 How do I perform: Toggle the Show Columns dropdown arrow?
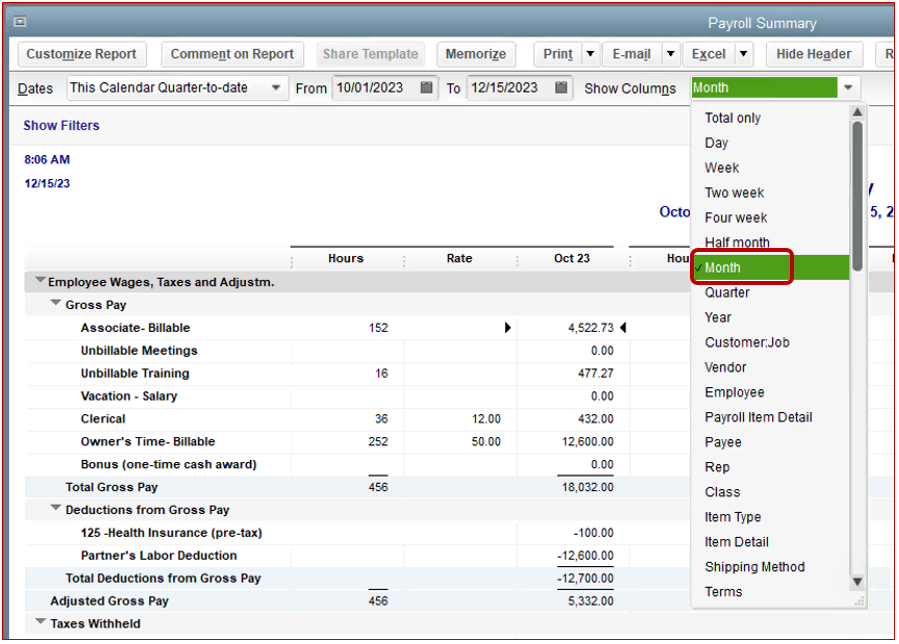tap(848, 88)
